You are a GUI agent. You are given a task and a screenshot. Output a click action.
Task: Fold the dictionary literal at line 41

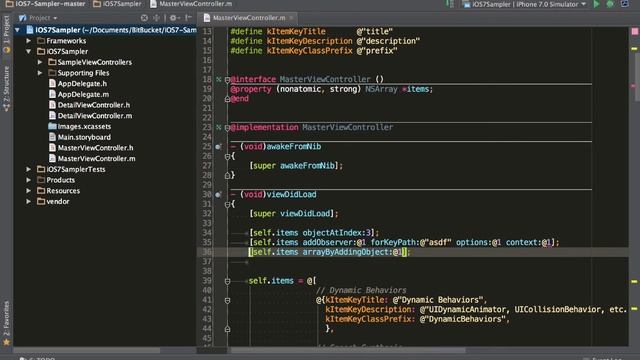227,300
